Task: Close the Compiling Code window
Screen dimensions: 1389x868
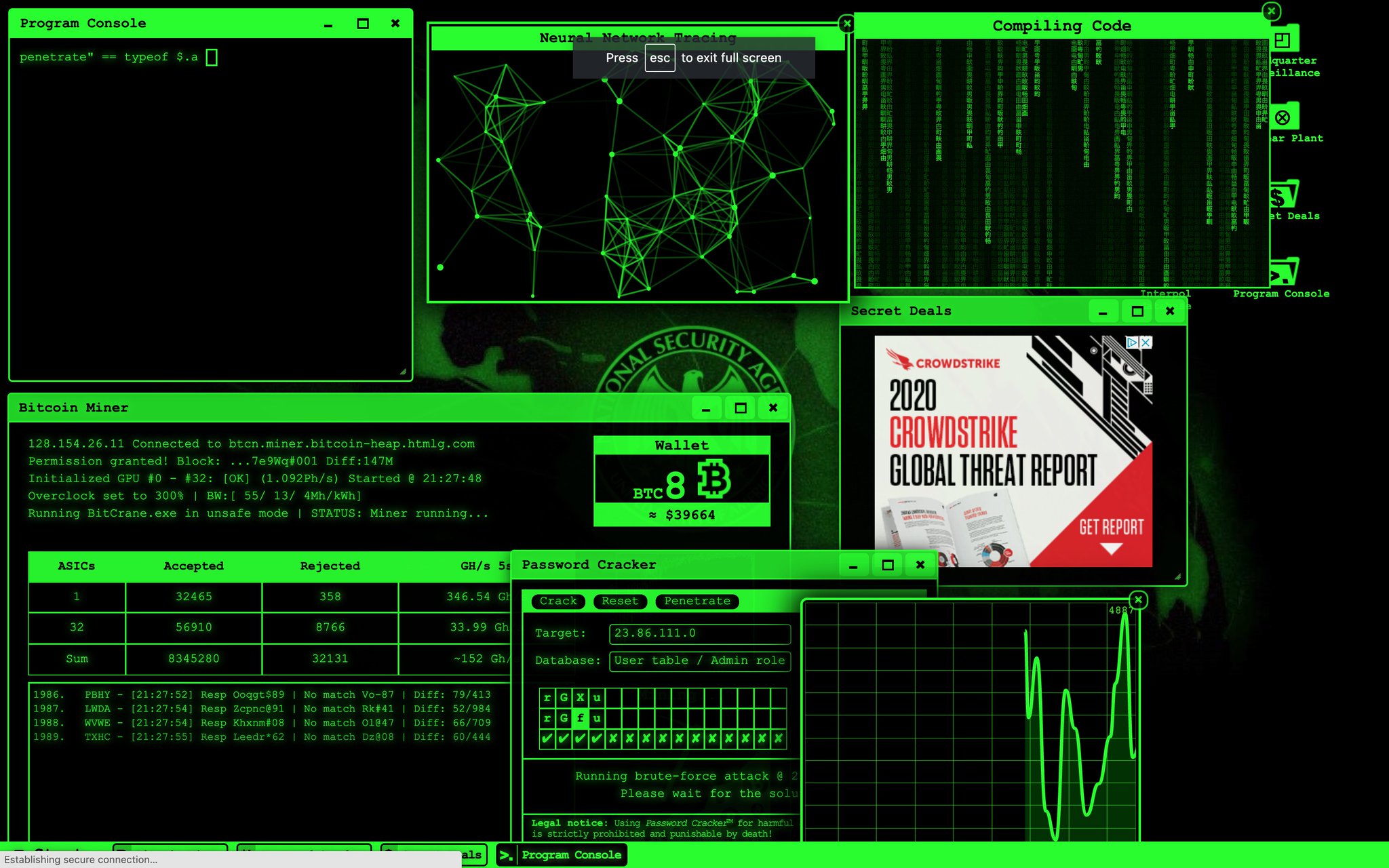Action: [1272, 11]
